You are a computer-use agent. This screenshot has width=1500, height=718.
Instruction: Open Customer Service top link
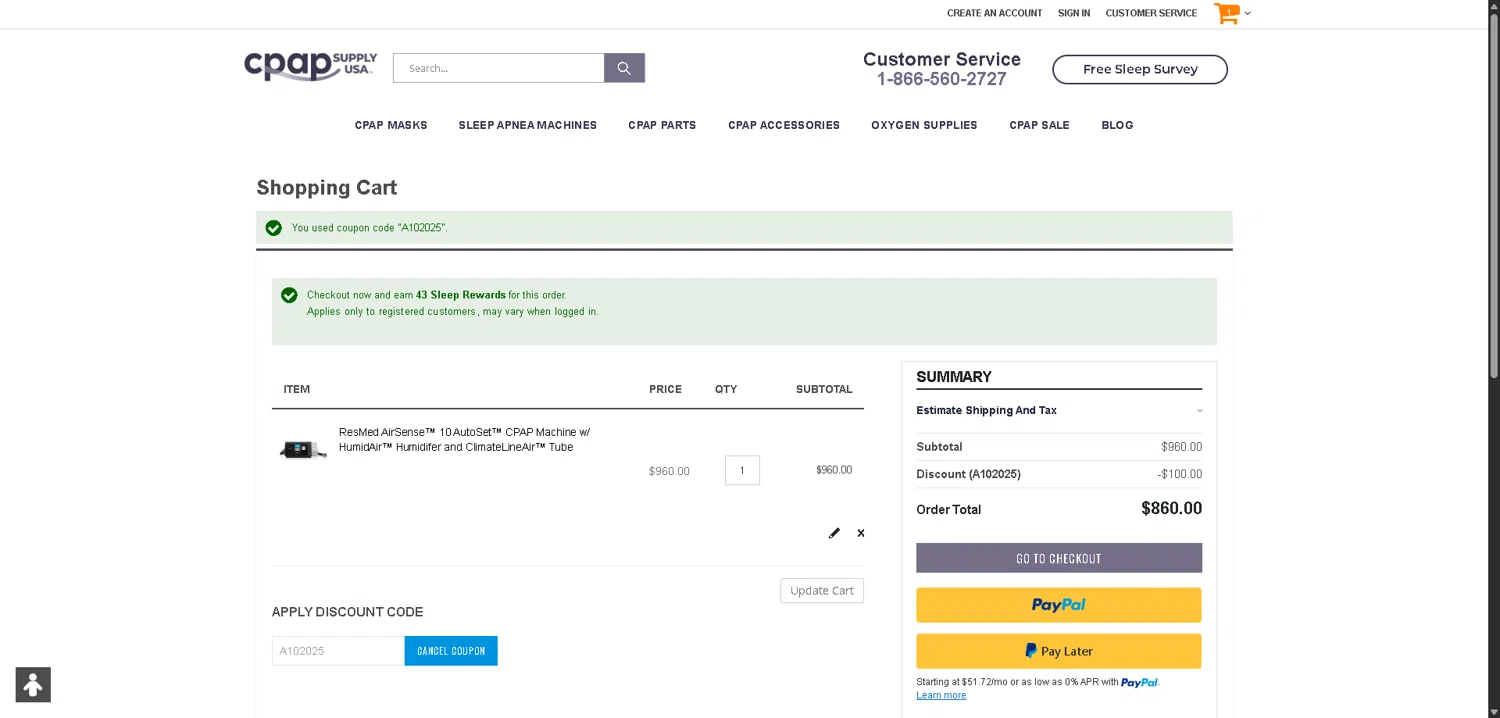click(x=1151, y=13)
